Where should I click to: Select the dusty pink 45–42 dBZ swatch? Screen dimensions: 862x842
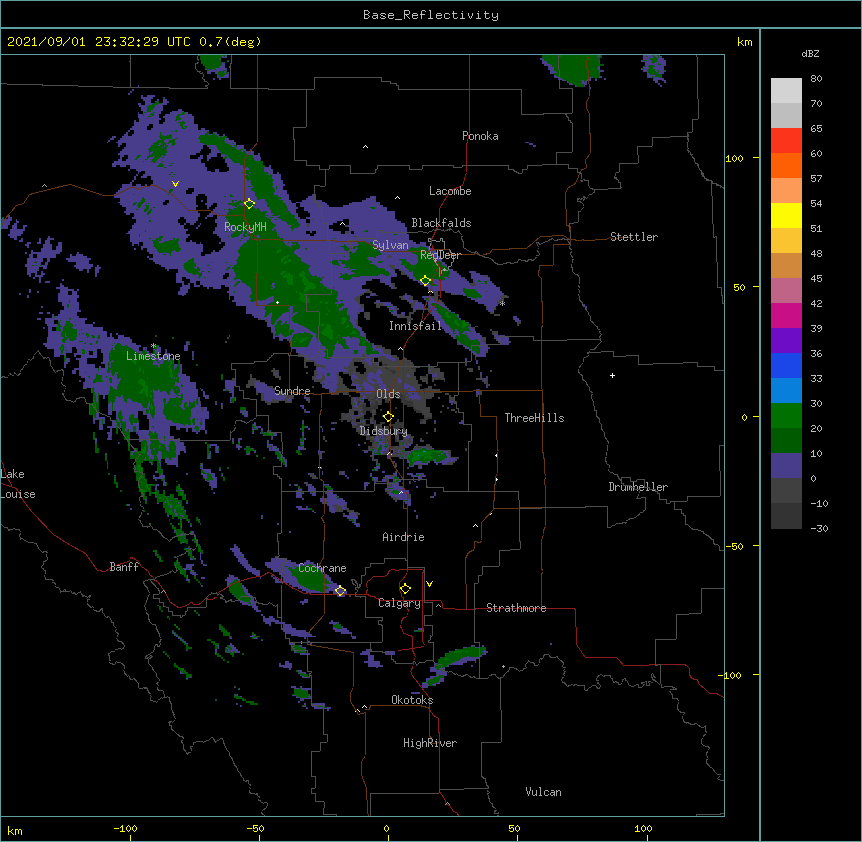click(786, 291)
